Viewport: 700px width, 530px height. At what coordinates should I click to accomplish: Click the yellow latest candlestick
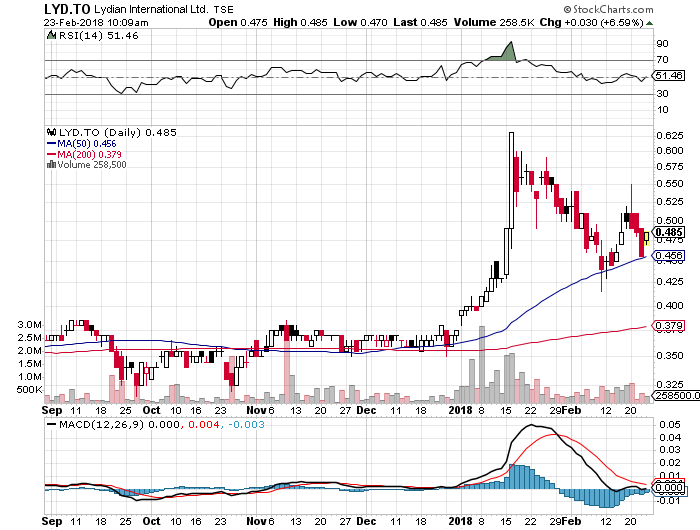[x=646, y=236]
